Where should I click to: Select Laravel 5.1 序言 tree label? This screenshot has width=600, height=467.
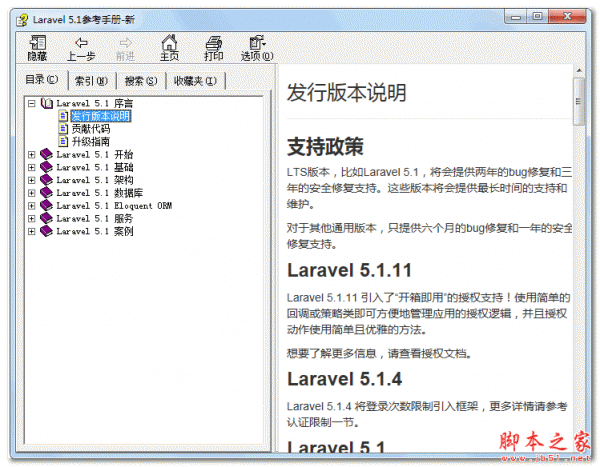(95, 103)
